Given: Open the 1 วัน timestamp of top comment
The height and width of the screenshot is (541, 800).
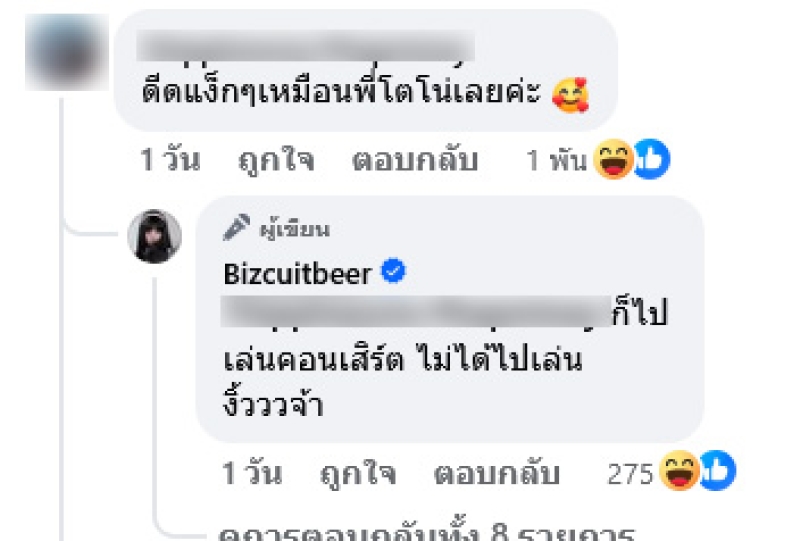Looking at the screenshot, I should (x=169, y=160).
